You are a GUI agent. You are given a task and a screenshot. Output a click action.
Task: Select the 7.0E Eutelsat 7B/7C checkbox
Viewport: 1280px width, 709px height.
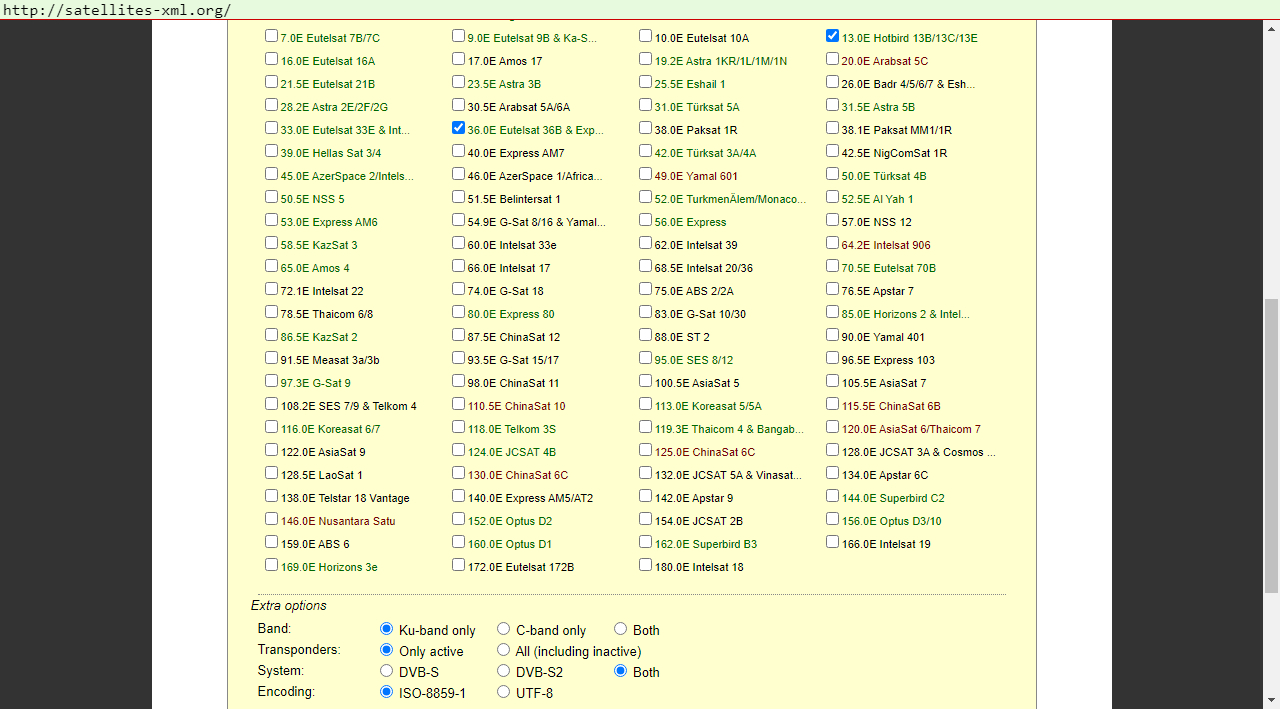(x=272, y=36)
